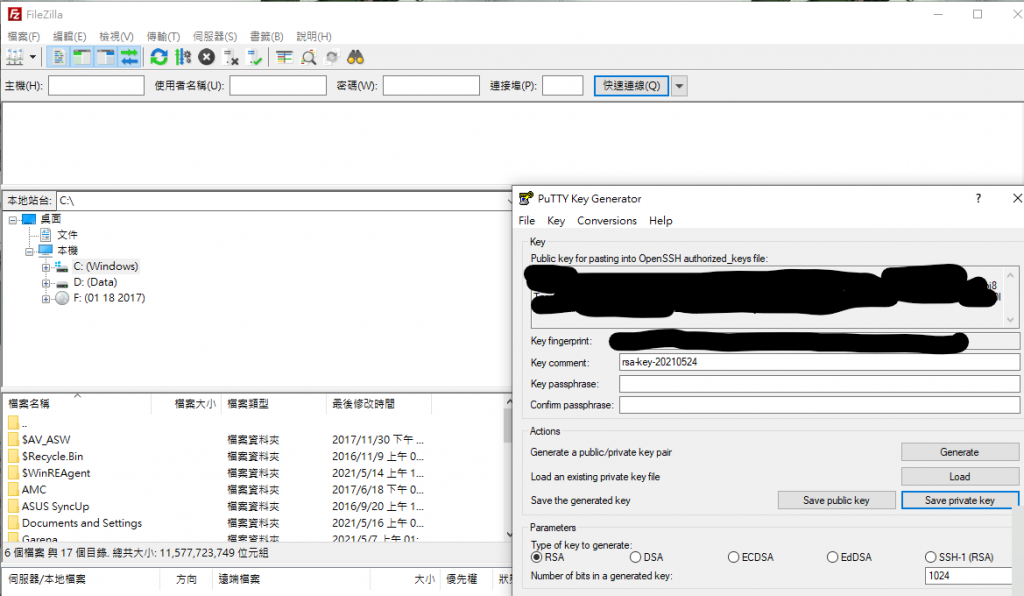Click the 密碼(W) password field

[431, 86]
